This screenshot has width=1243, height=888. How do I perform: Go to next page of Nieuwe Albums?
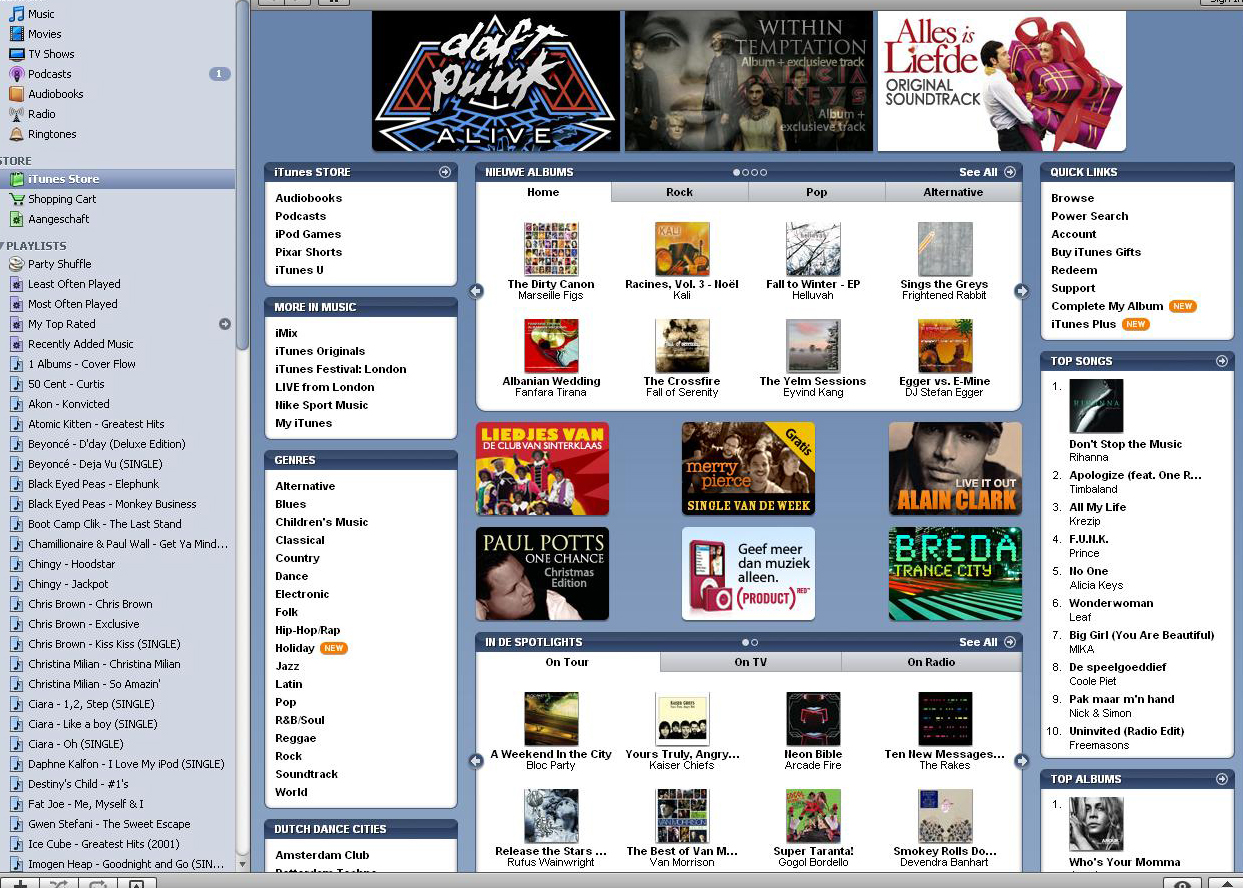1021,291
